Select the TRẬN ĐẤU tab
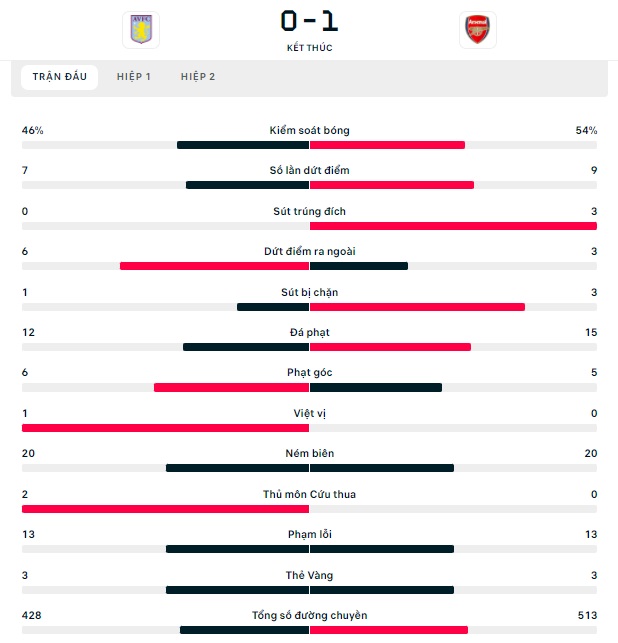Viewport: 618px width, 643px height. [59, 77]
